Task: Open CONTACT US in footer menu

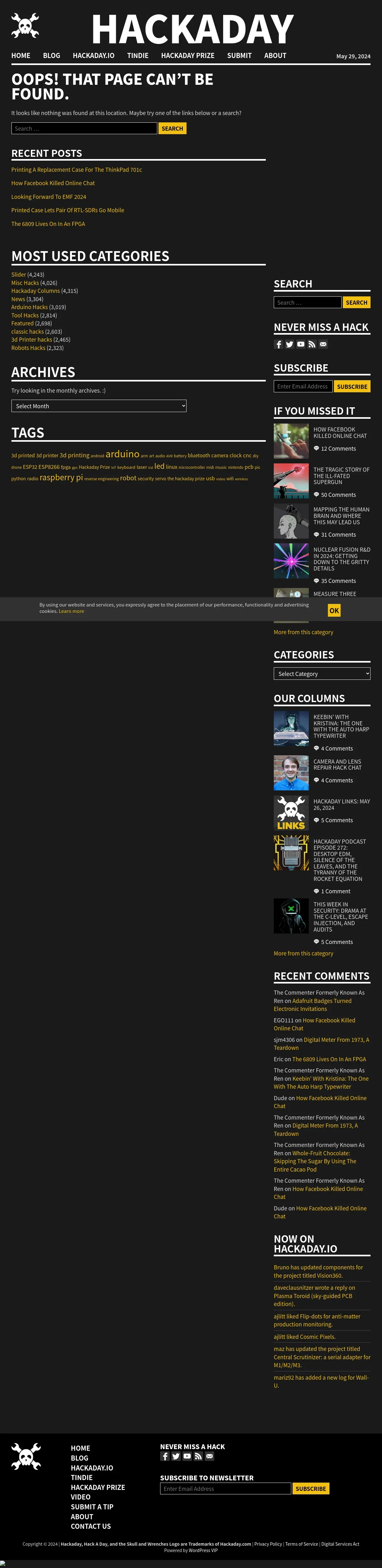Action: pyautogui.click(x=91, y=1527)
